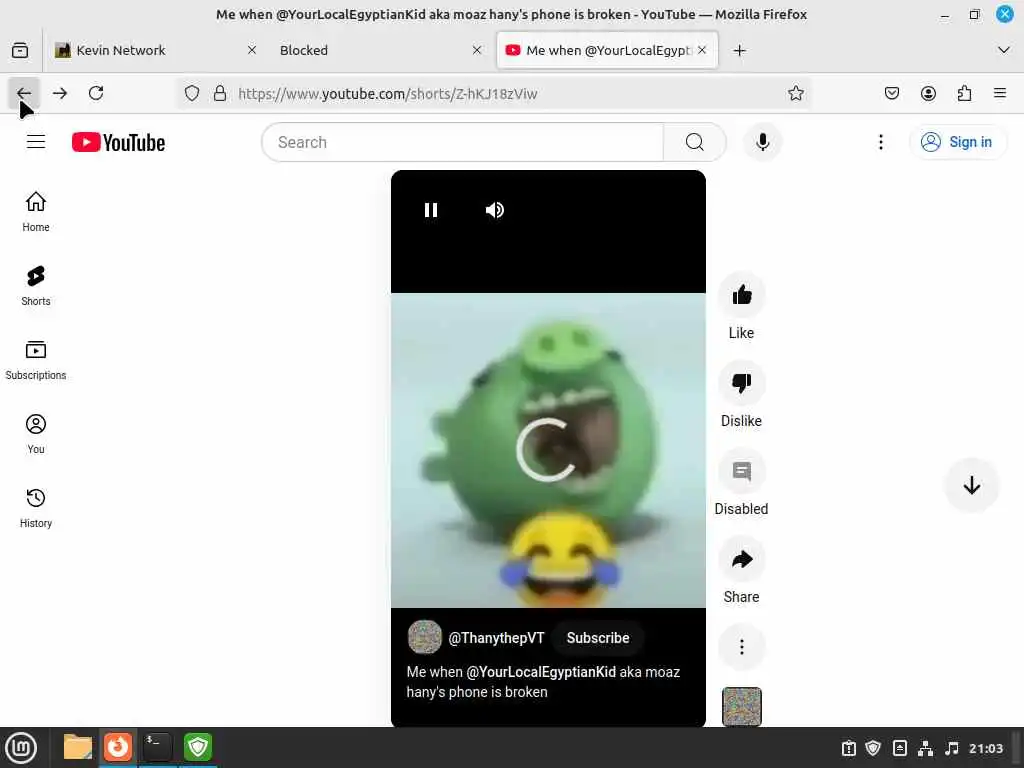This screenshot has height=768, width=1024.
Task: Click the YouTube URL in the address bar
Action: tap(387, 94)
